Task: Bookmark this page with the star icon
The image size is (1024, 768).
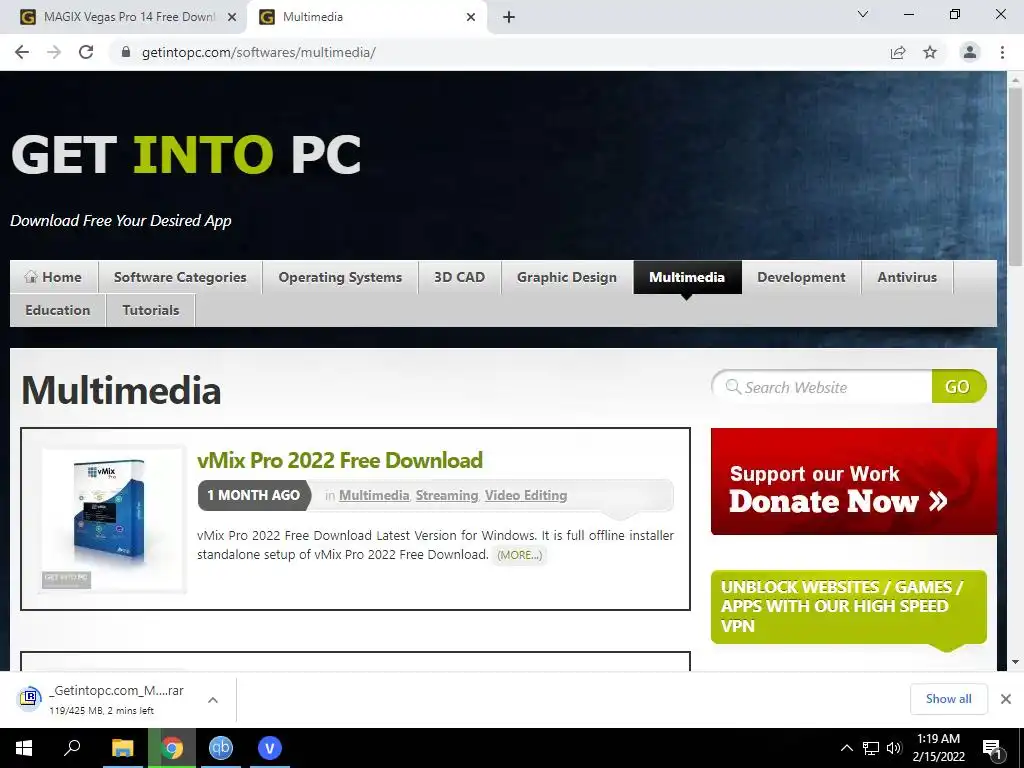Action: 930,52
